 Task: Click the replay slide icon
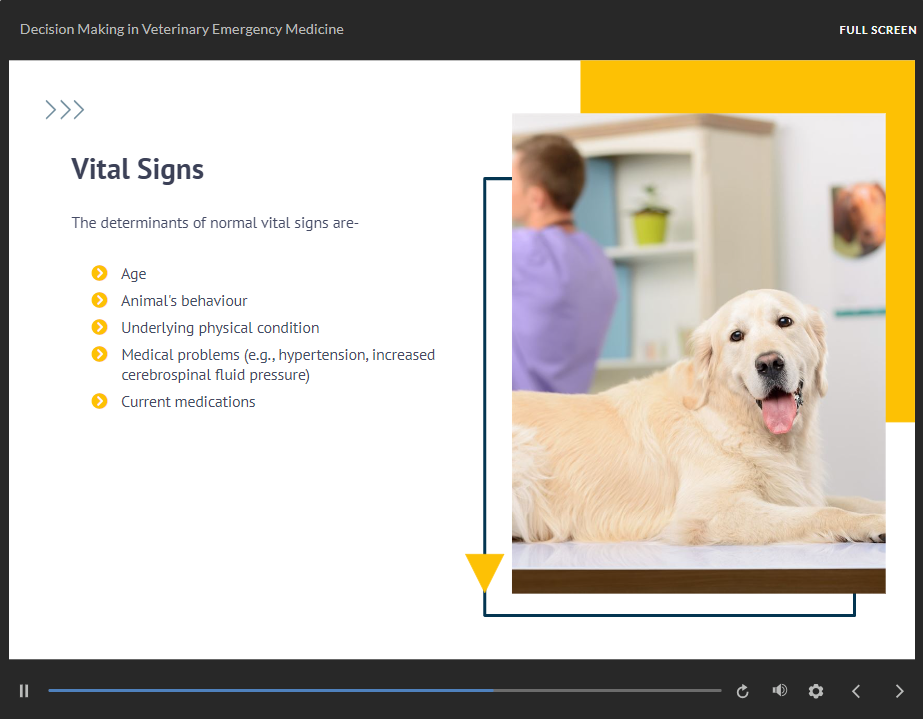point(743,691)
